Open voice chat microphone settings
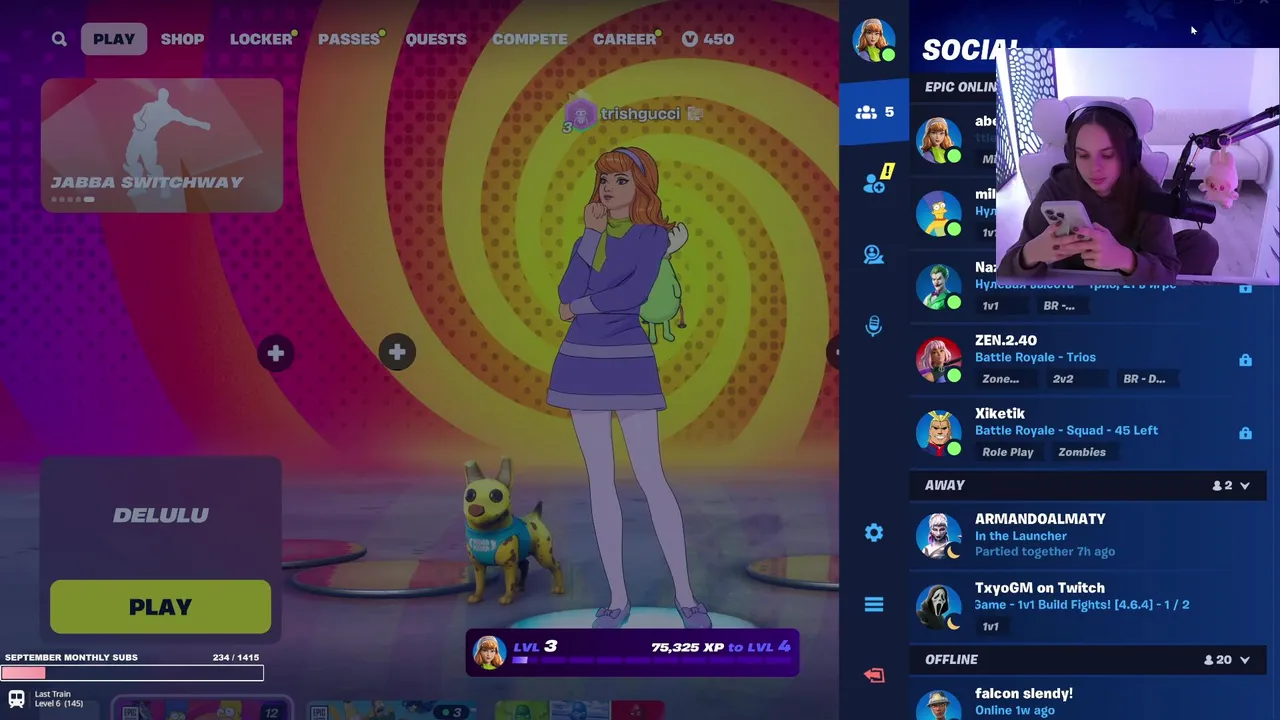The width and height of the screenshot is (1280, 720). (x=874, y=326)
